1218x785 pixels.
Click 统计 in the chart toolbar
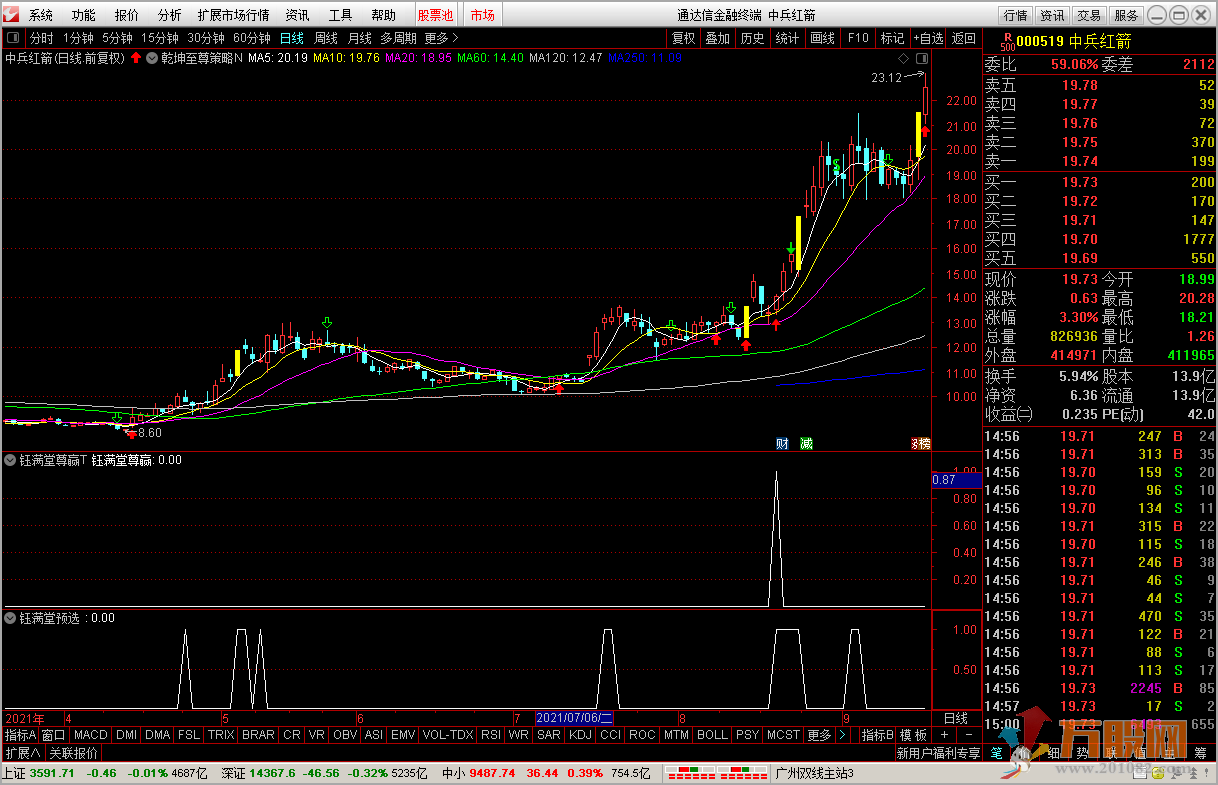point(787,38)
